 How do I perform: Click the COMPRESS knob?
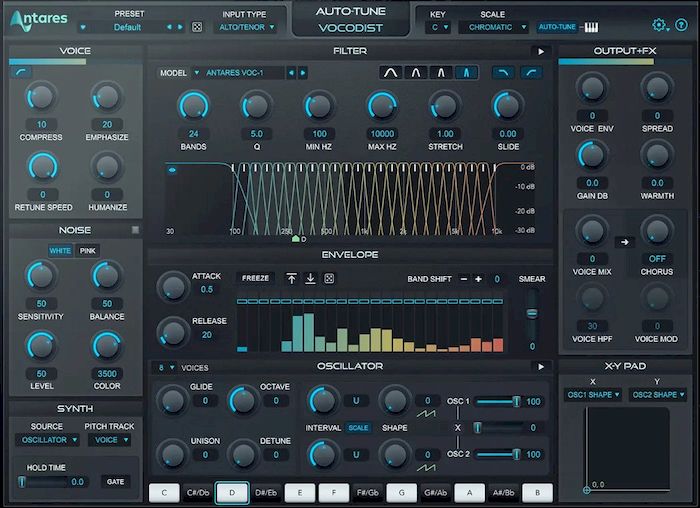(41, 98)
